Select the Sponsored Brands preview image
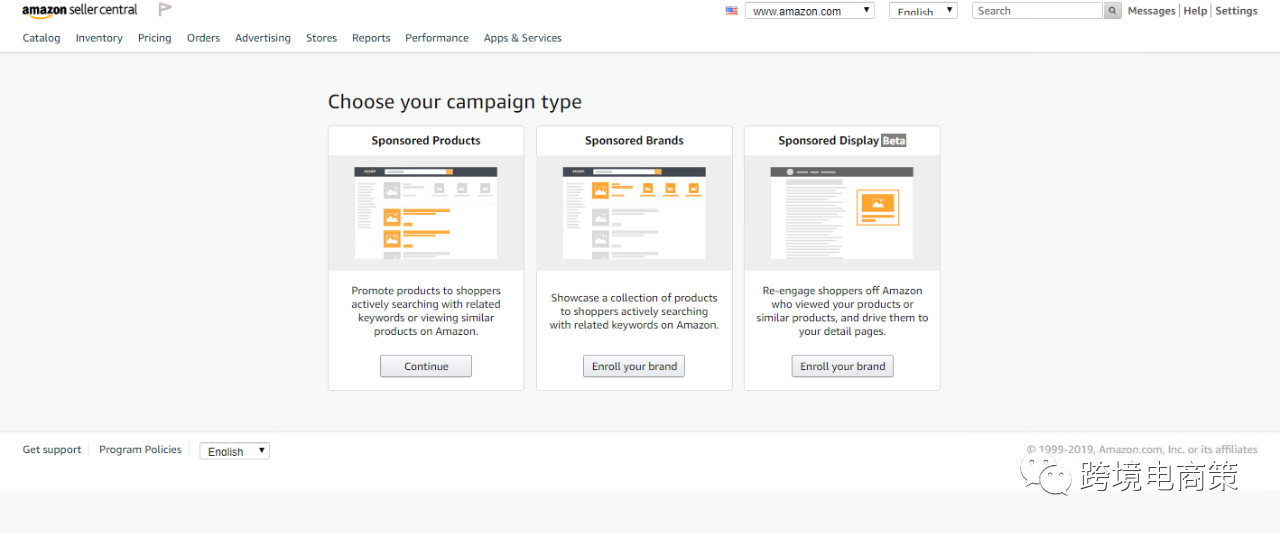The image size is (1280, 533). tap(634, 212)
